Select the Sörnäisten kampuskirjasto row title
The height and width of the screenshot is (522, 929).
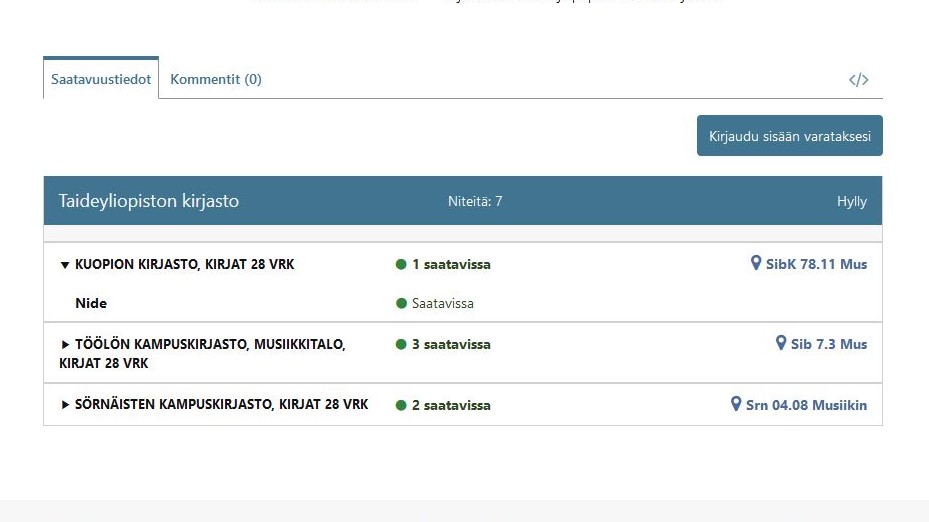[221, 405]
